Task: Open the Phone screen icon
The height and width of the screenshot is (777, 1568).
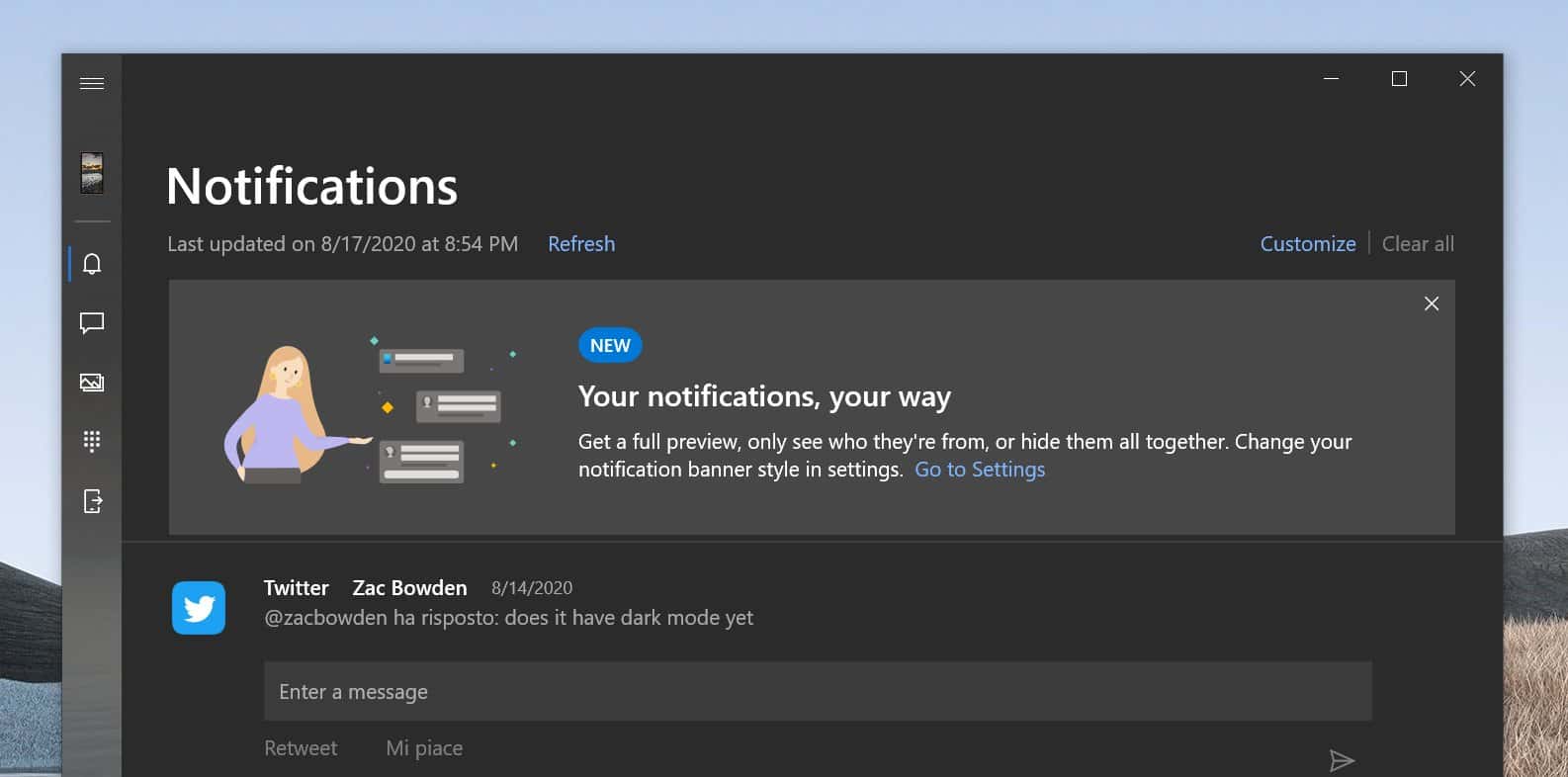Action: click(92, 501)
